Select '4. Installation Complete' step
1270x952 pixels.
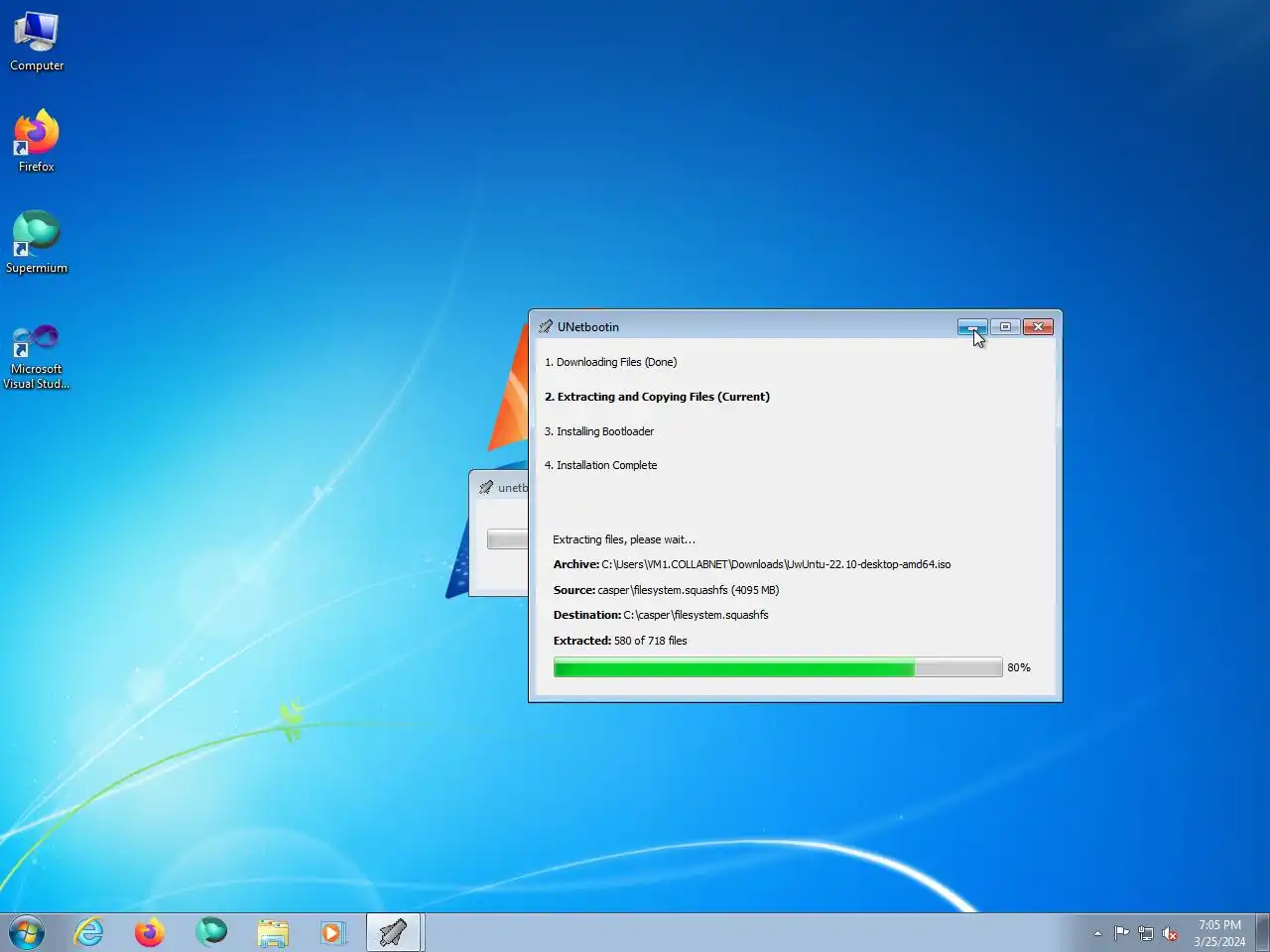tap(600, 465)
